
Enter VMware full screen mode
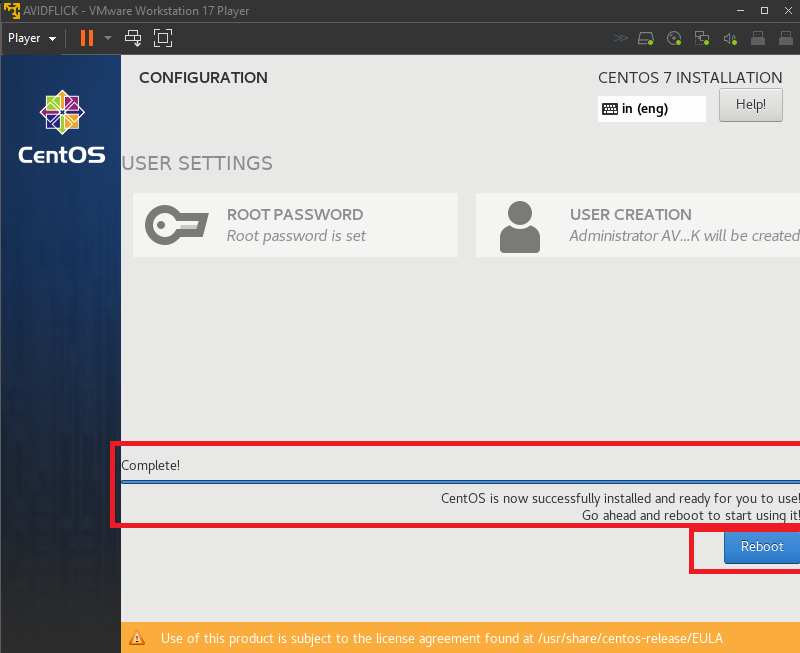pyautogui.click(x=163, y=38)
